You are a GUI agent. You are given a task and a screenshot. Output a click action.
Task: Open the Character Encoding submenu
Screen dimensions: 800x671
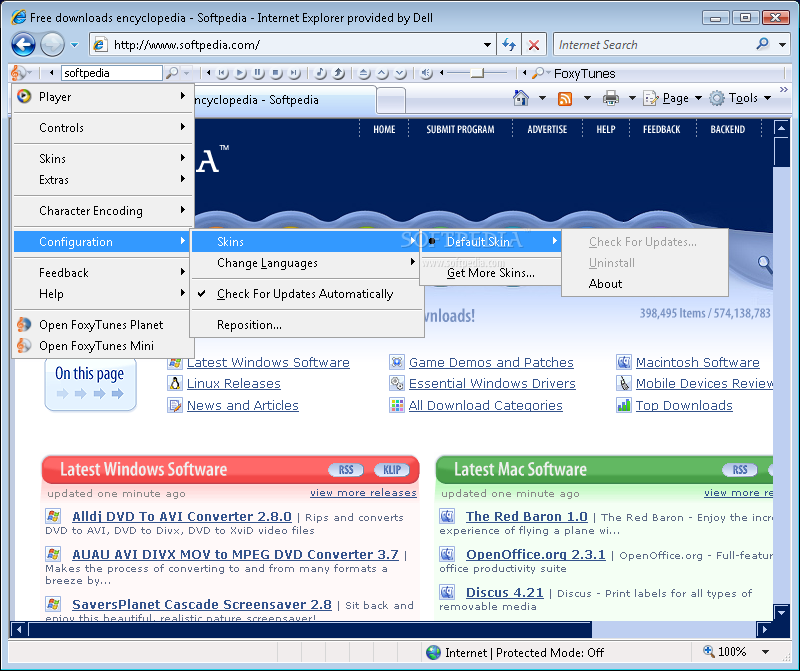click(x=103, y=211)
